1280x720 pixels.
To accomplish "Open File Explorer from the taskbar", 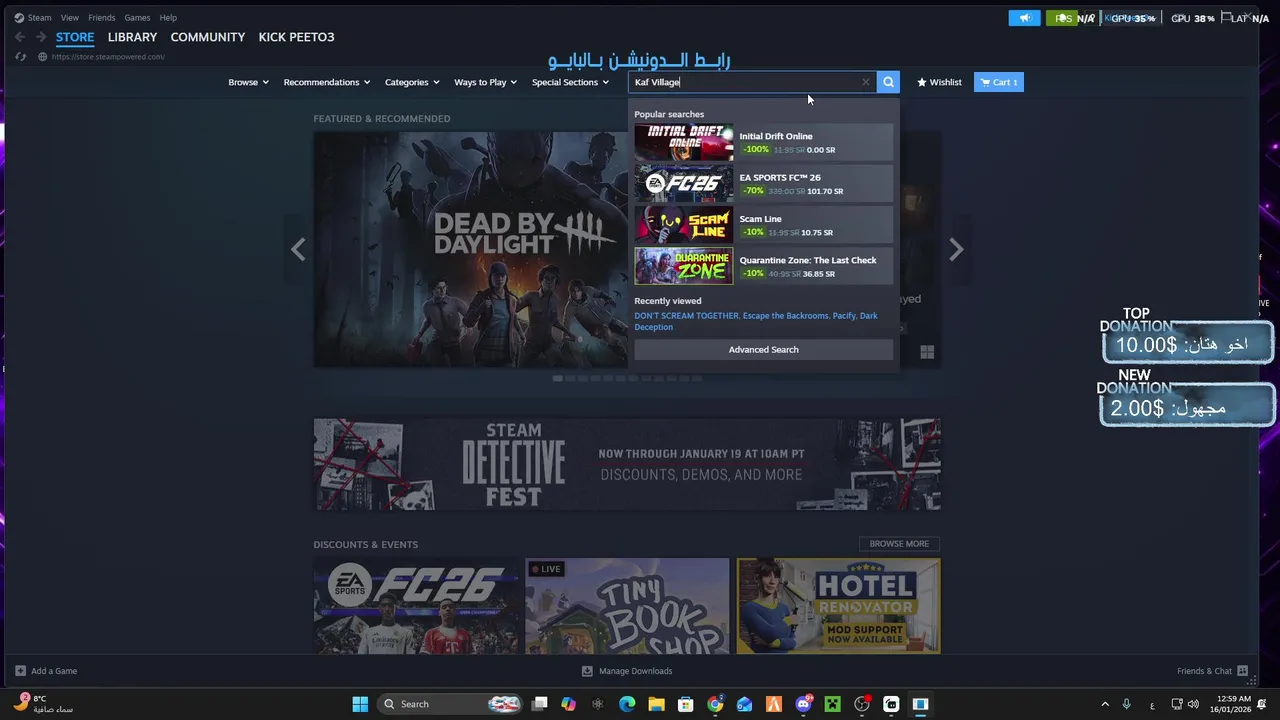I will (656, 704).
